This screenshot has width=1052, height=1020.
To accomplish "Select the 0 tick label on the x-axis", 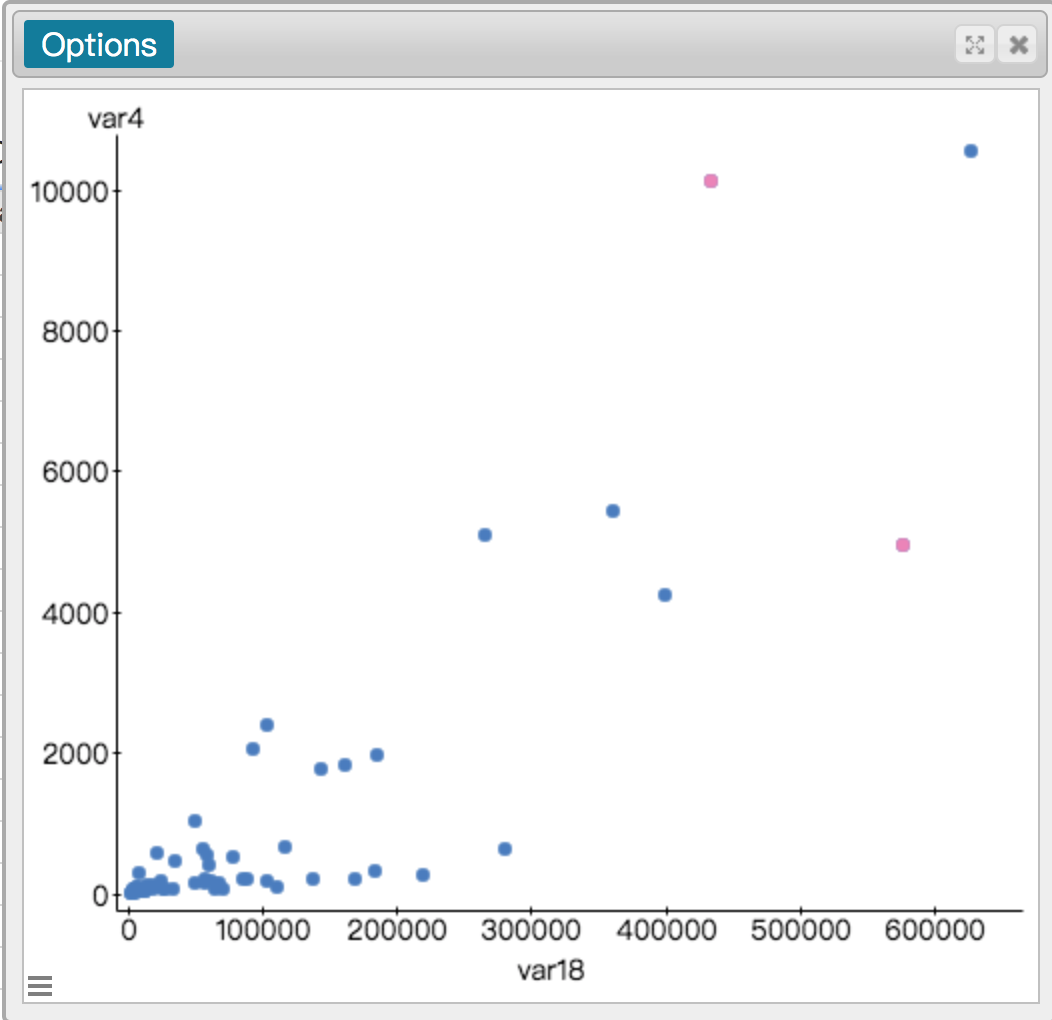I will point(128,929).
